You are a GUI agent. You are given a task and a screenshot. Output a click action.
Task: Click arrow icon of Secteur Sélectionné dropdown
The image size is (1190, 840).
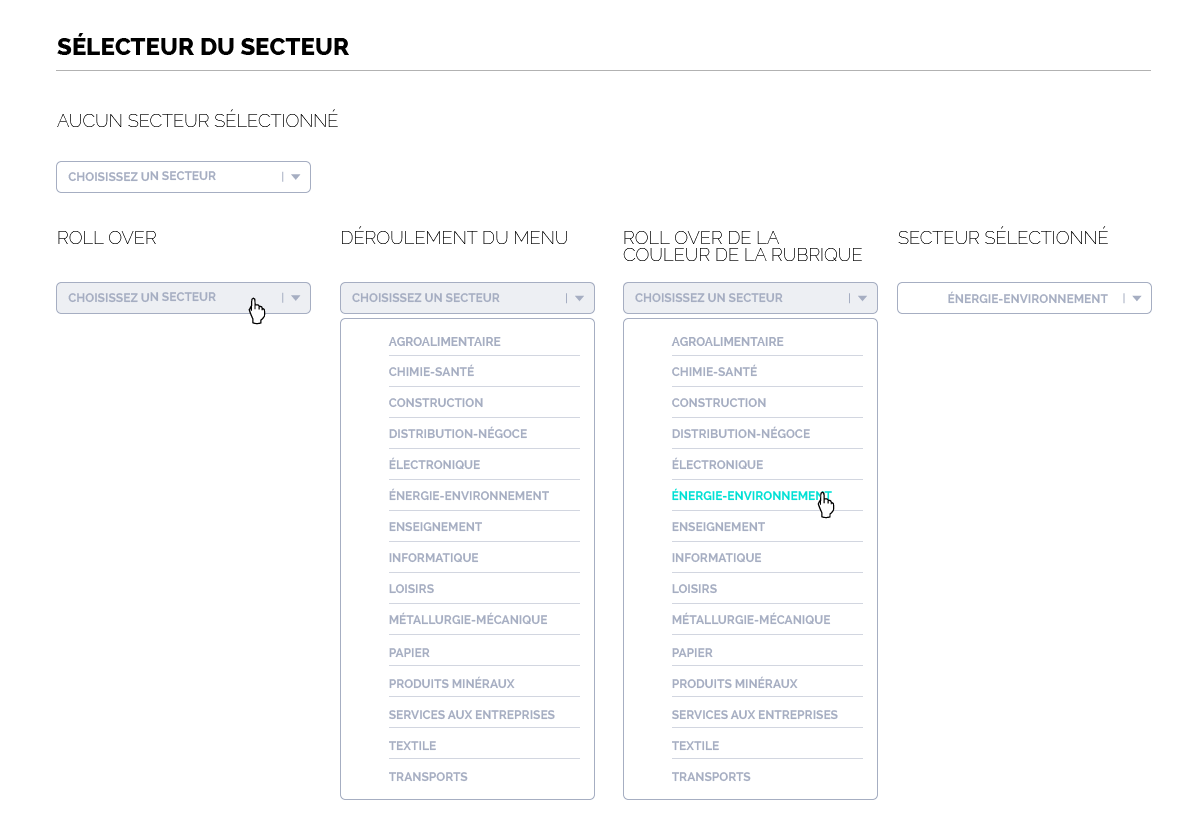click(1137, 298)
